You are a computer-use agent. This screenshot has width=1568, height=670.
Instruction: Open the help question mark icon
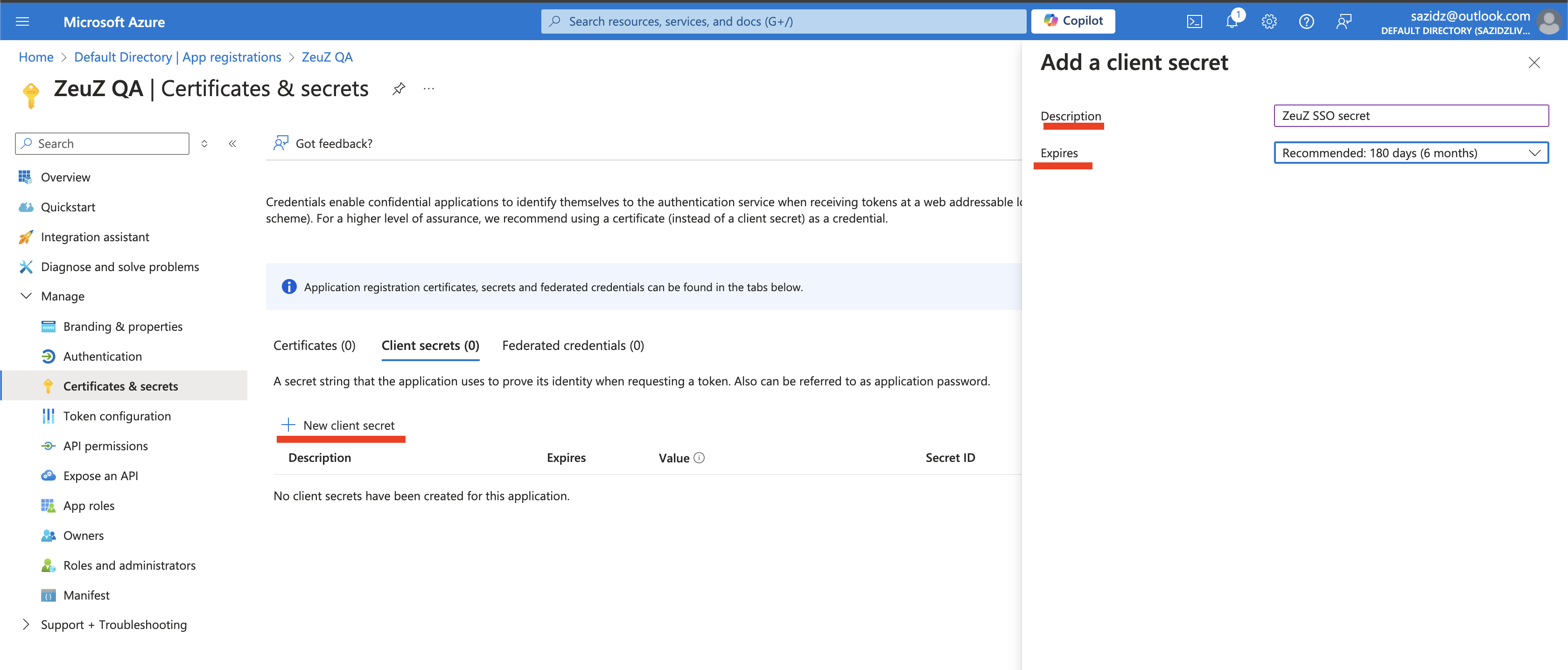tap(1306, 22)
